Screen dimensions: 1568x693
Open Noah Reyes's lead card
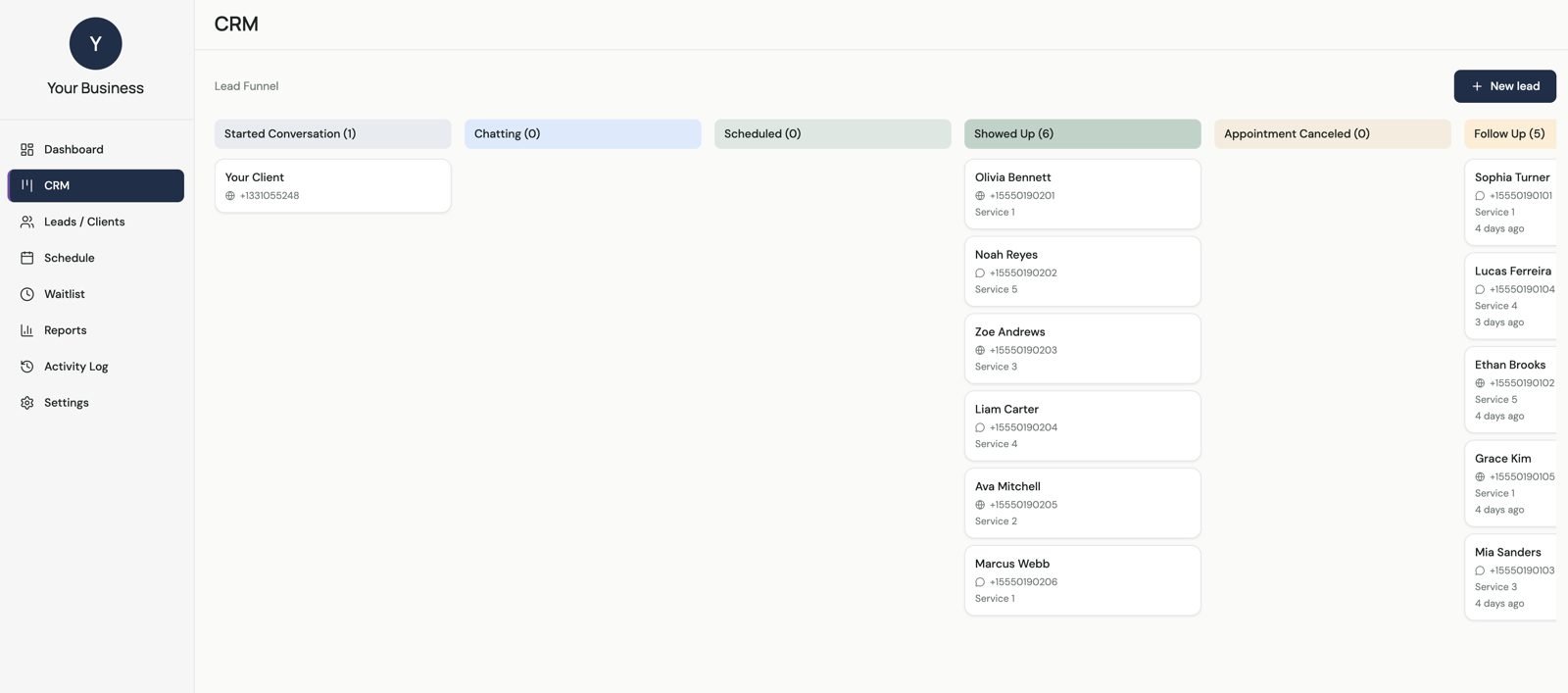coord(1083,272)
